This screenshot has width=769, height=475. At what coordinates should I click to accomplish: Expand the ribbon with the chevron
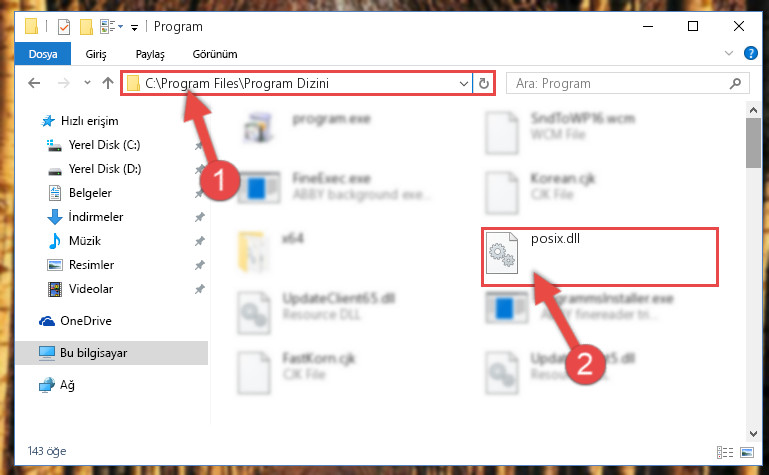click(x=728, y=53)
